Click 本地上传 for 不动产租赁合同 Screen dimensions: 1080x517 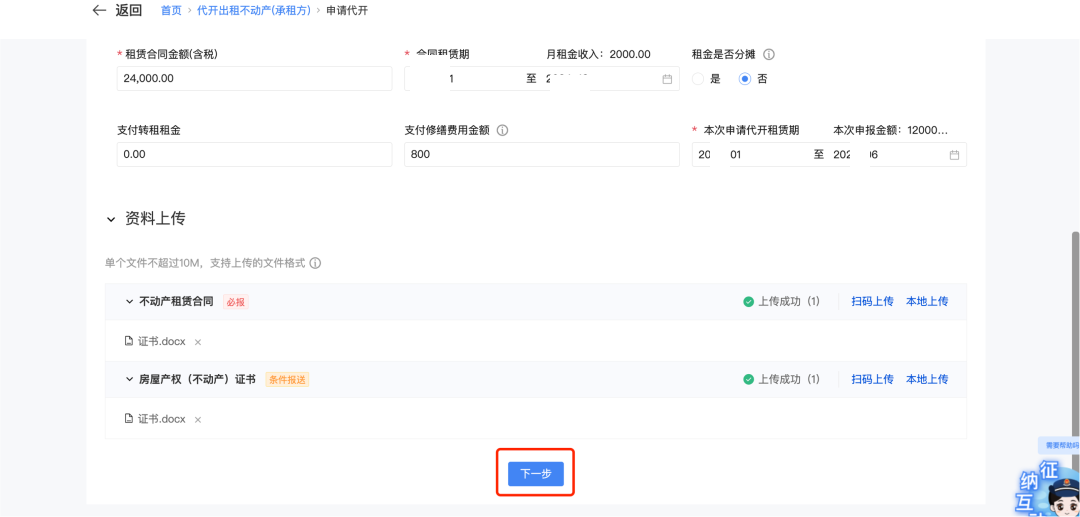coord(927,302)
